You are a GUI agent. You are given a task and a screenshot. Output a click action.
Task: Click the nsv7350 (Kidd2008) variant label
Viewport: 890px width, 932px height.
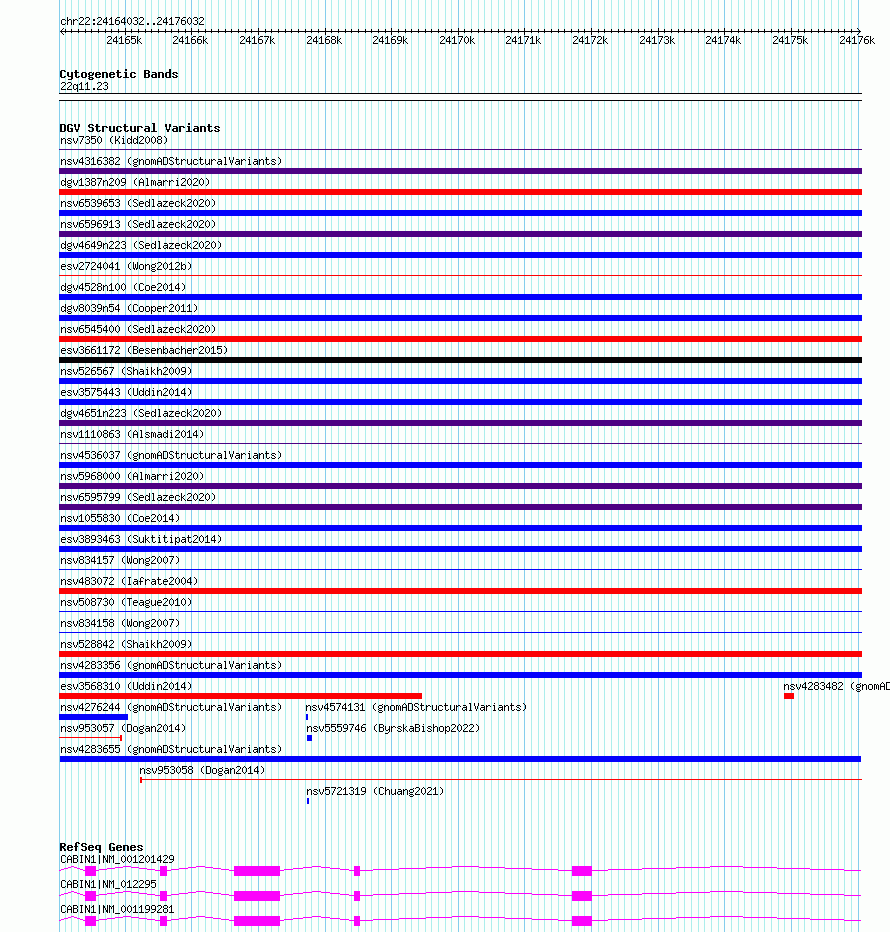click(114, 140)
